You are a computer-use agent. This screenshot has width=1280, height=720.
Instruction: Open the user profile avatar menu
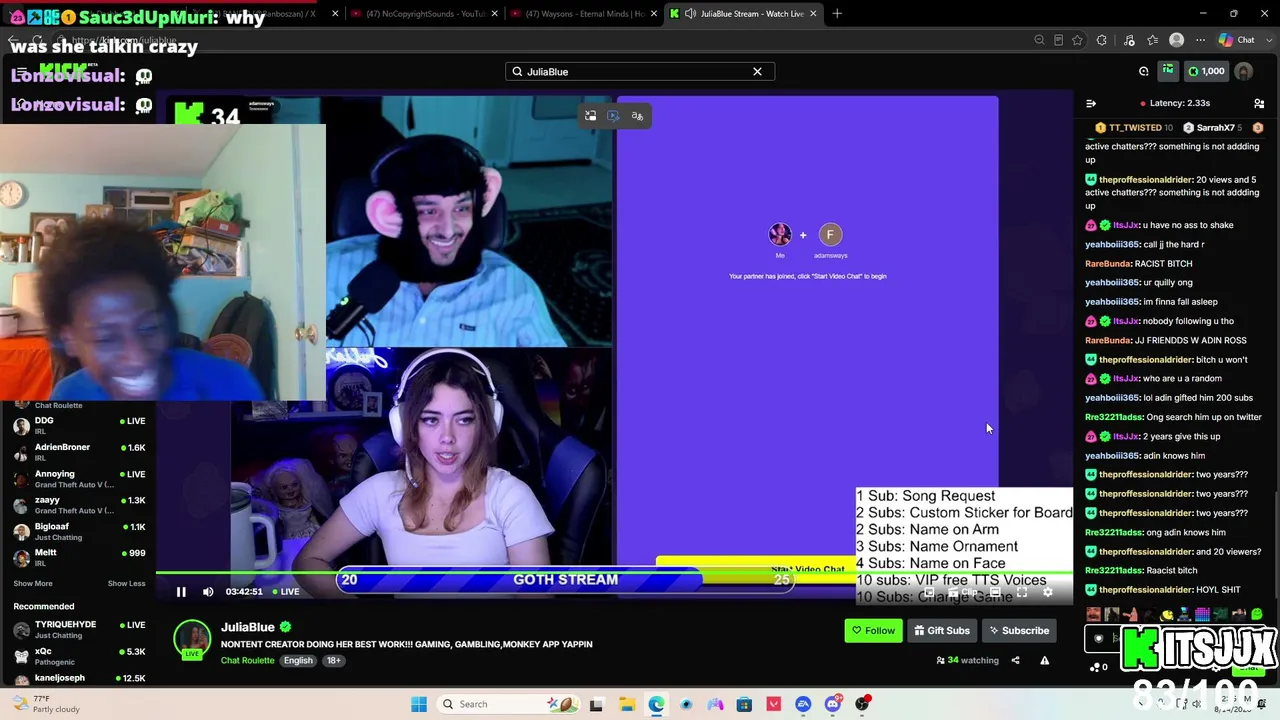click(x=1244, y=72)
